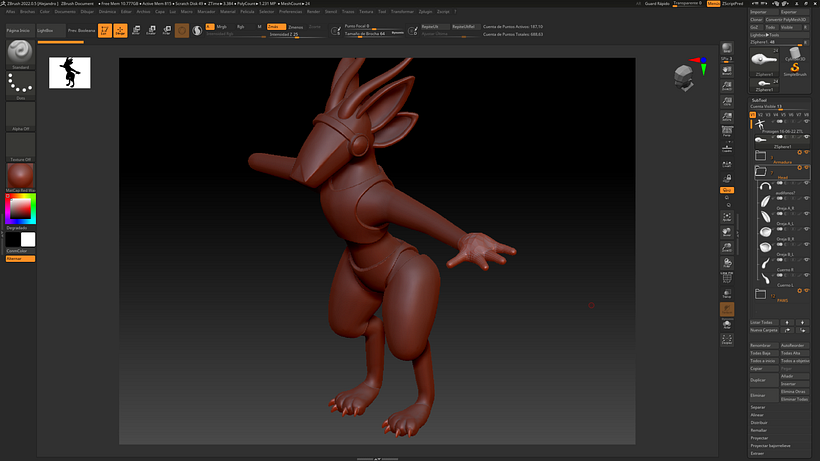The height and width of the screenshot is (461, 820).
Task: Click the Página Inicio button
Action: [20, 30]
